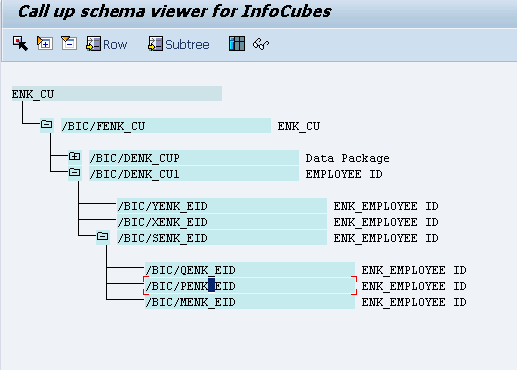Select the /BIC/XENK_EID tree entry
The width and height of the screenshot is (517, 370).
[x=222, y=222]
